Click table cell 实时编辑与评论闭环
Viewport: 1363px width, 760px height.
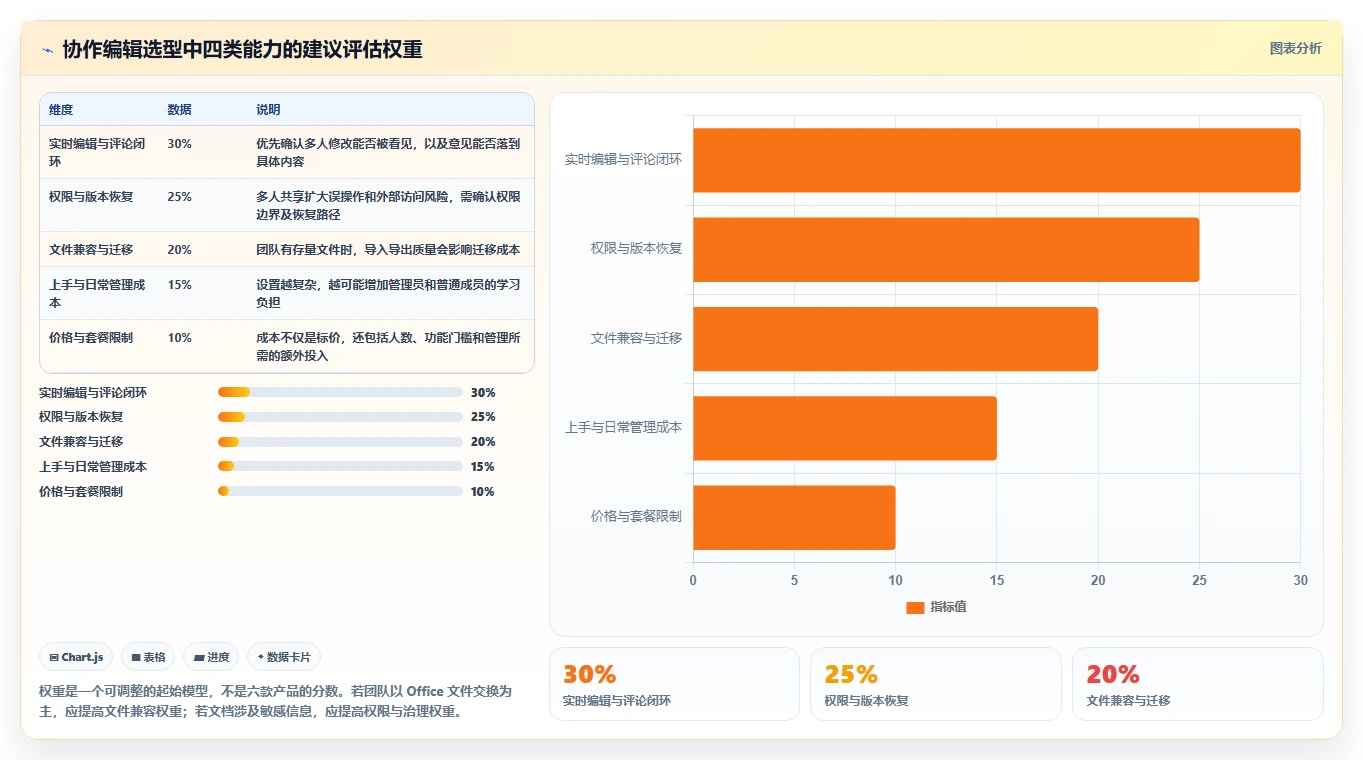click(97, 152)
